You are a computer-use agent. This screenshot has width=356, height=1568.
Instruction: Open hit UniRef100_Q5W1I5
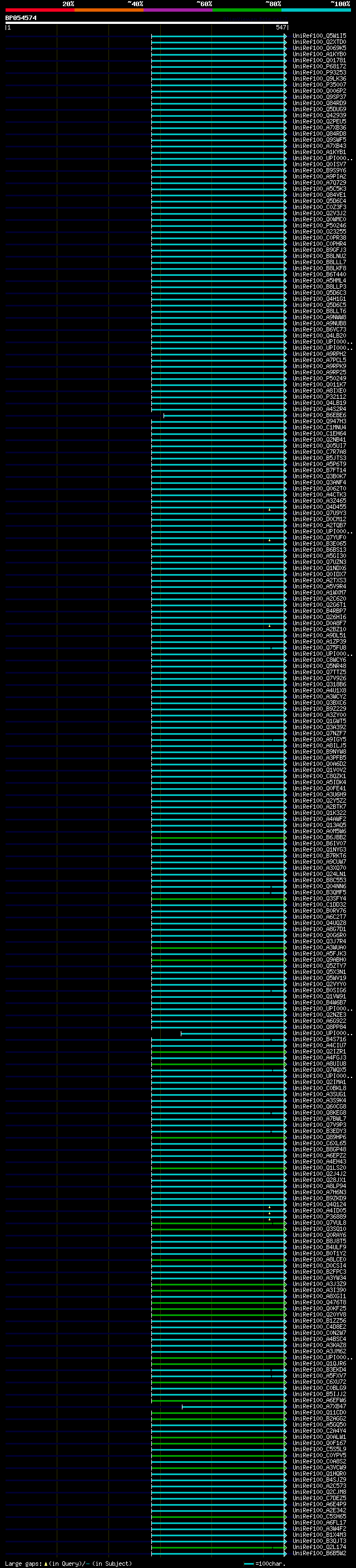319,36
